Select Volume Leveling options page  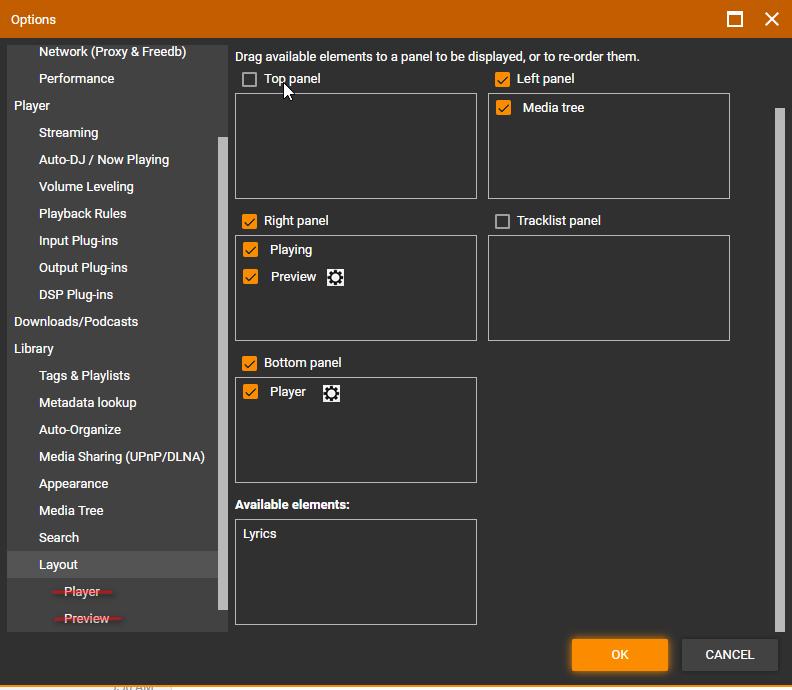[x=86, y=187]
